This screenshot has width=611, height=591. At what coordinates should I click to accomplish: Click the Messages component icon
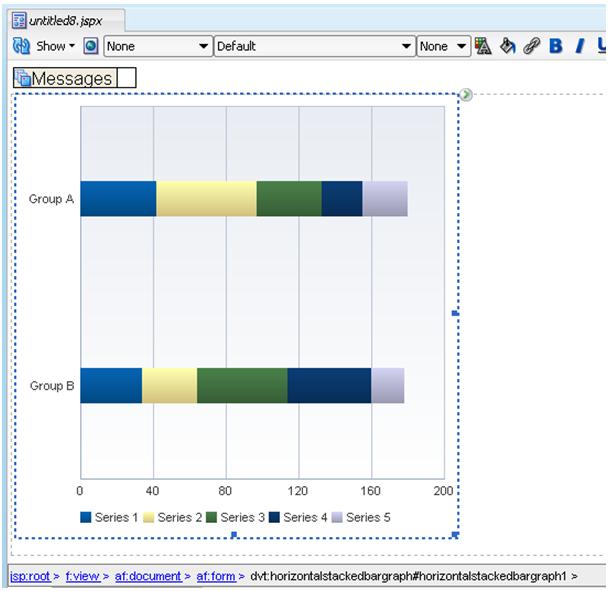(23, 78)
